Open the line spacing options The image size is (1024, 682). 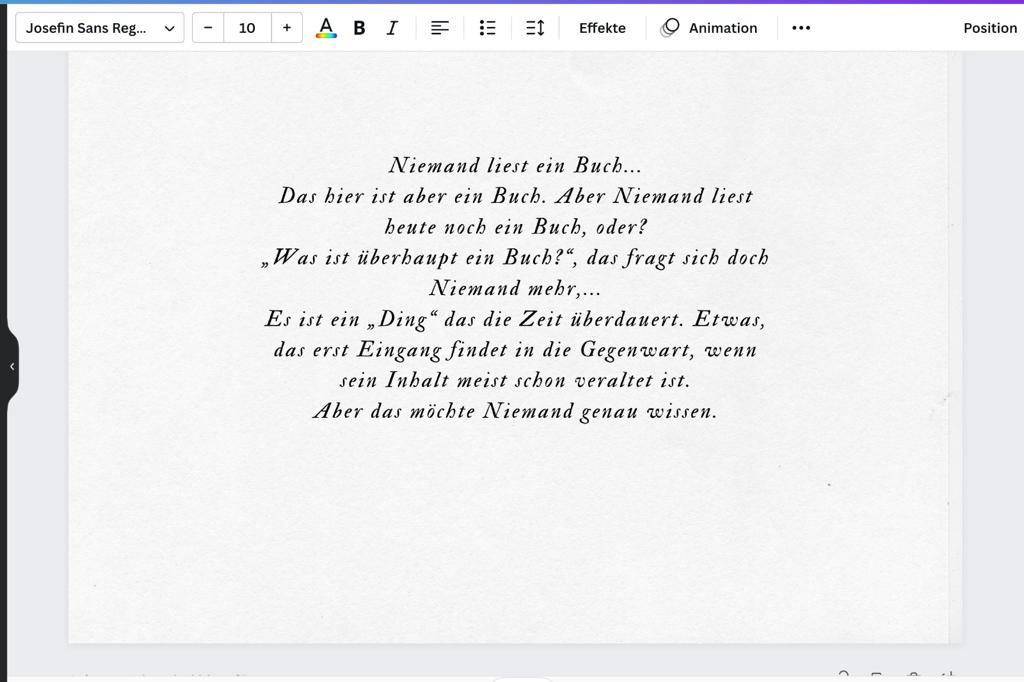[535, 28]
